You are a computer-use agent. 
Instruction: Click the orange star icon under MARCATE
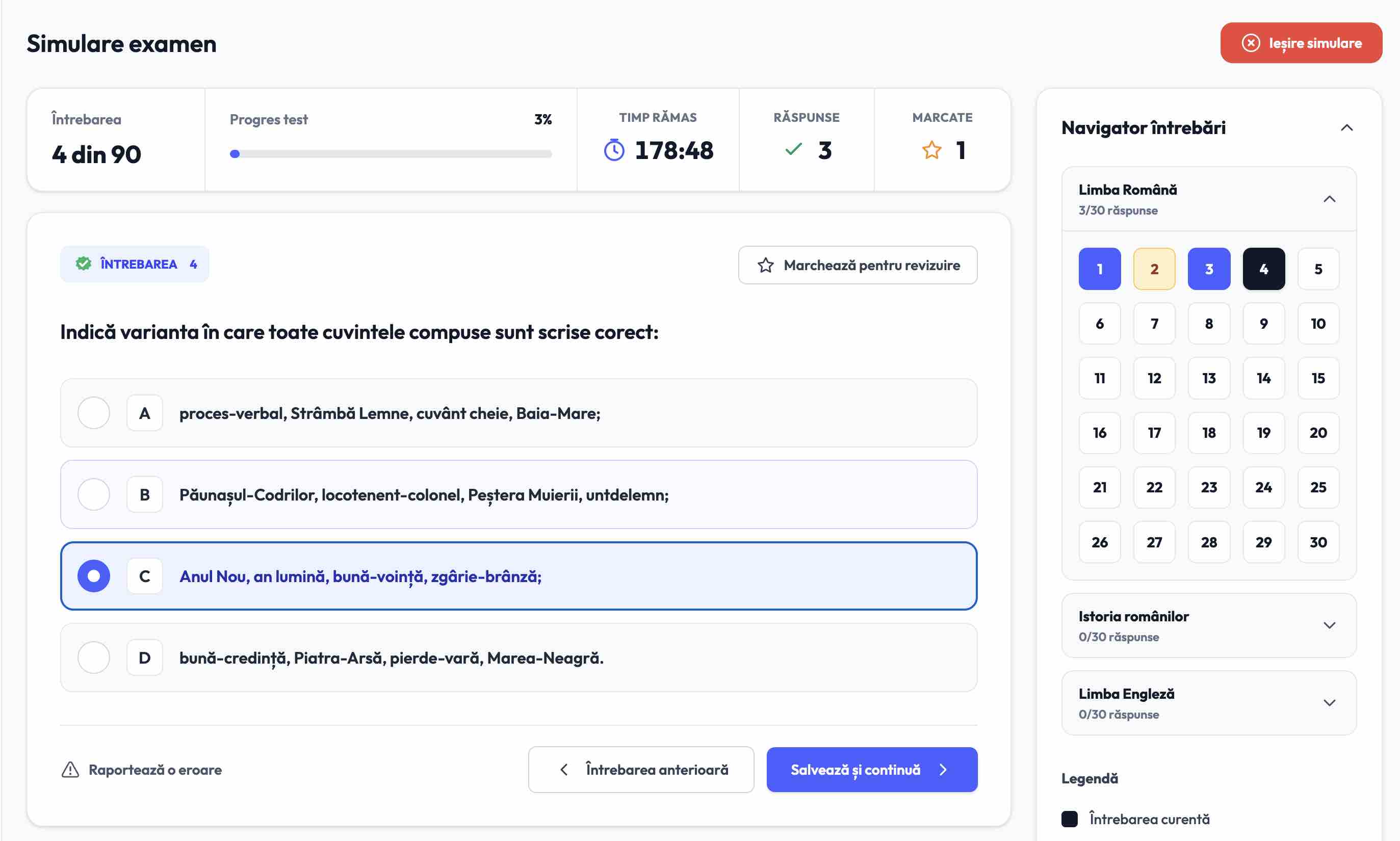coord(931,150)
